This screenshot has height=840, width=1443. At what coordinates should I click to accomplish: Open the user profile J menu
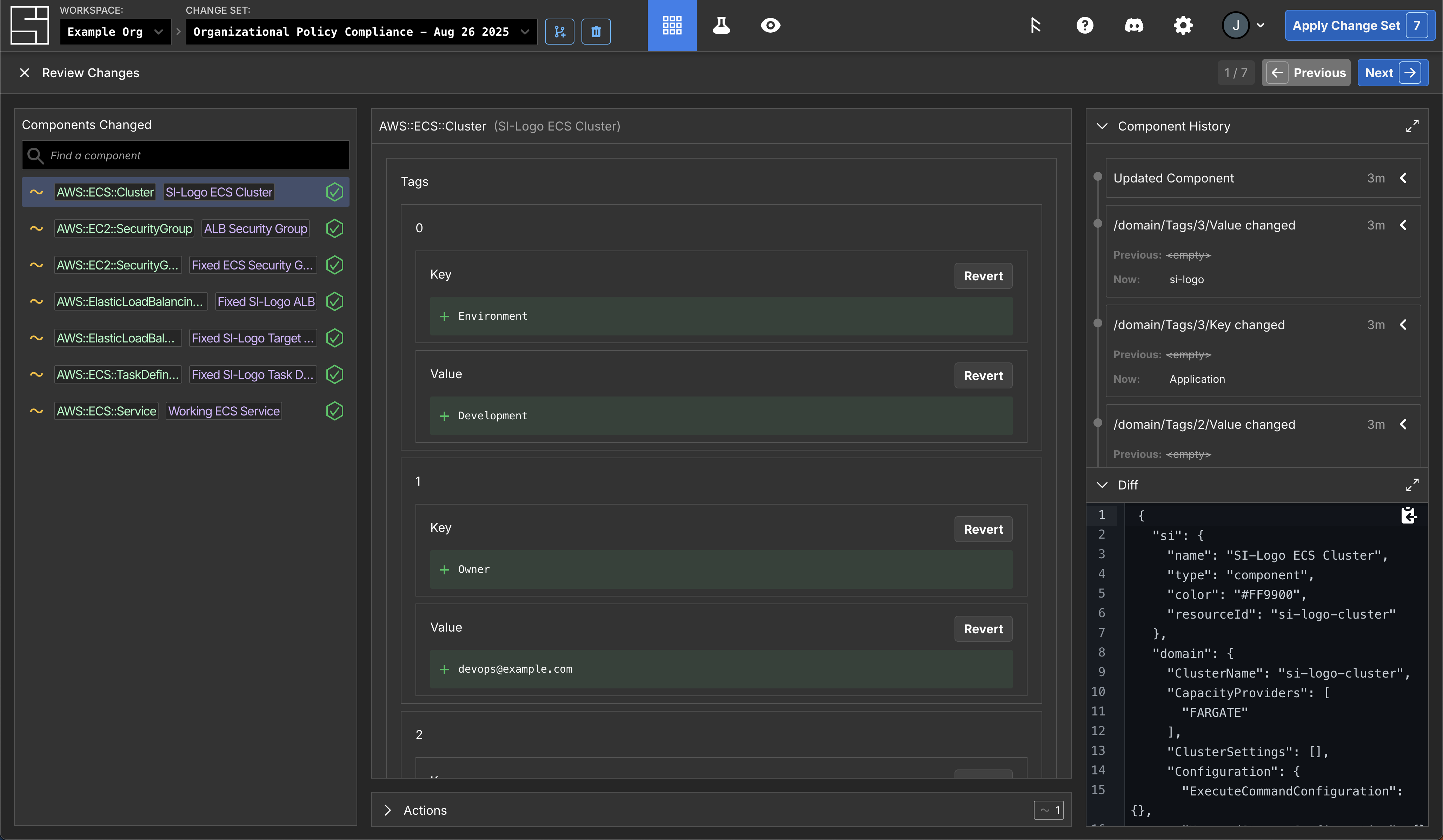tap(1243, 25)
